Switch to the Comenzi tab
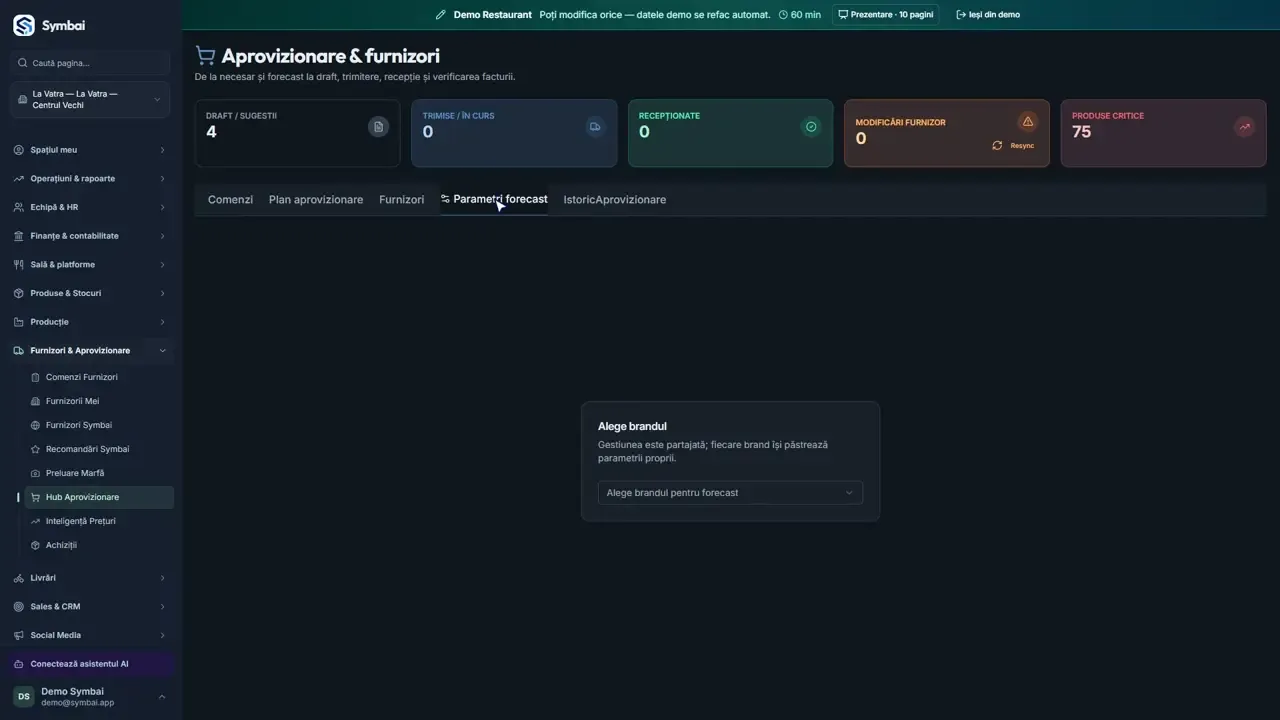The width and height of the screenshot is (1280, 720). [230, 200]
